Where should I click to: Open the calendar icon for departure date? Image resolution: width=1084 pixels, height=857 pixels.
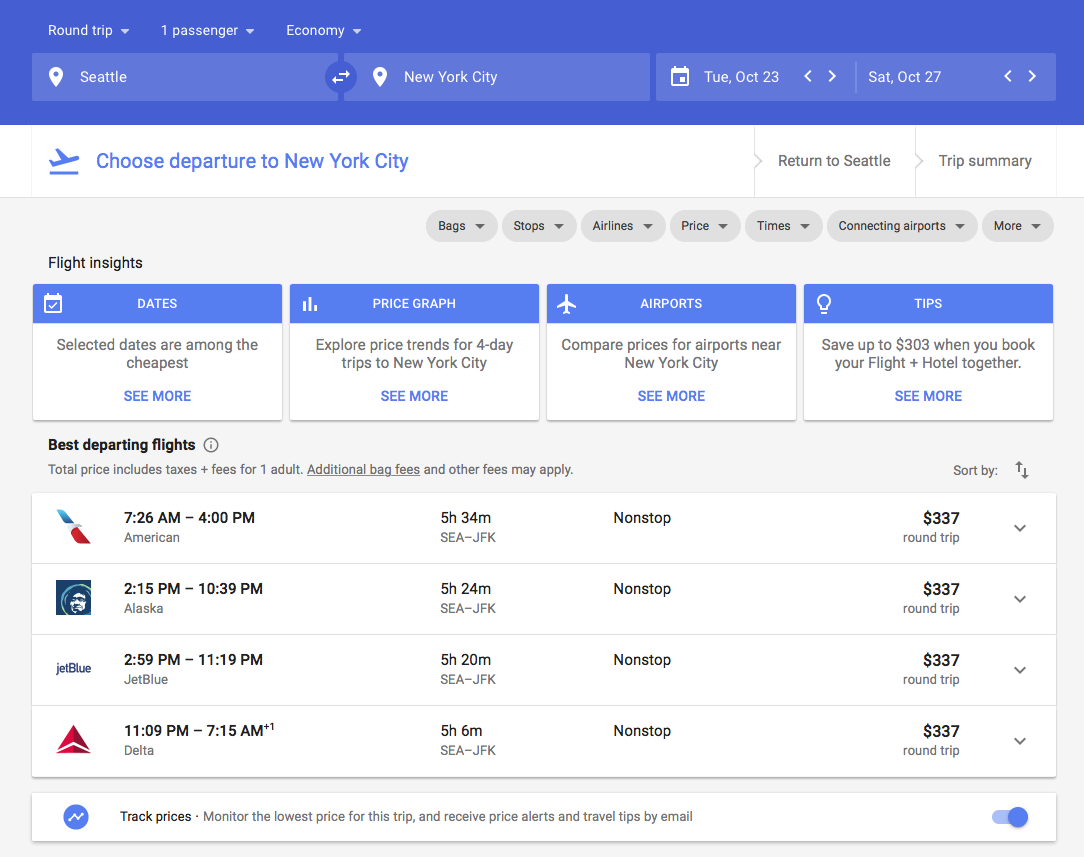click(x=680, y=77)
